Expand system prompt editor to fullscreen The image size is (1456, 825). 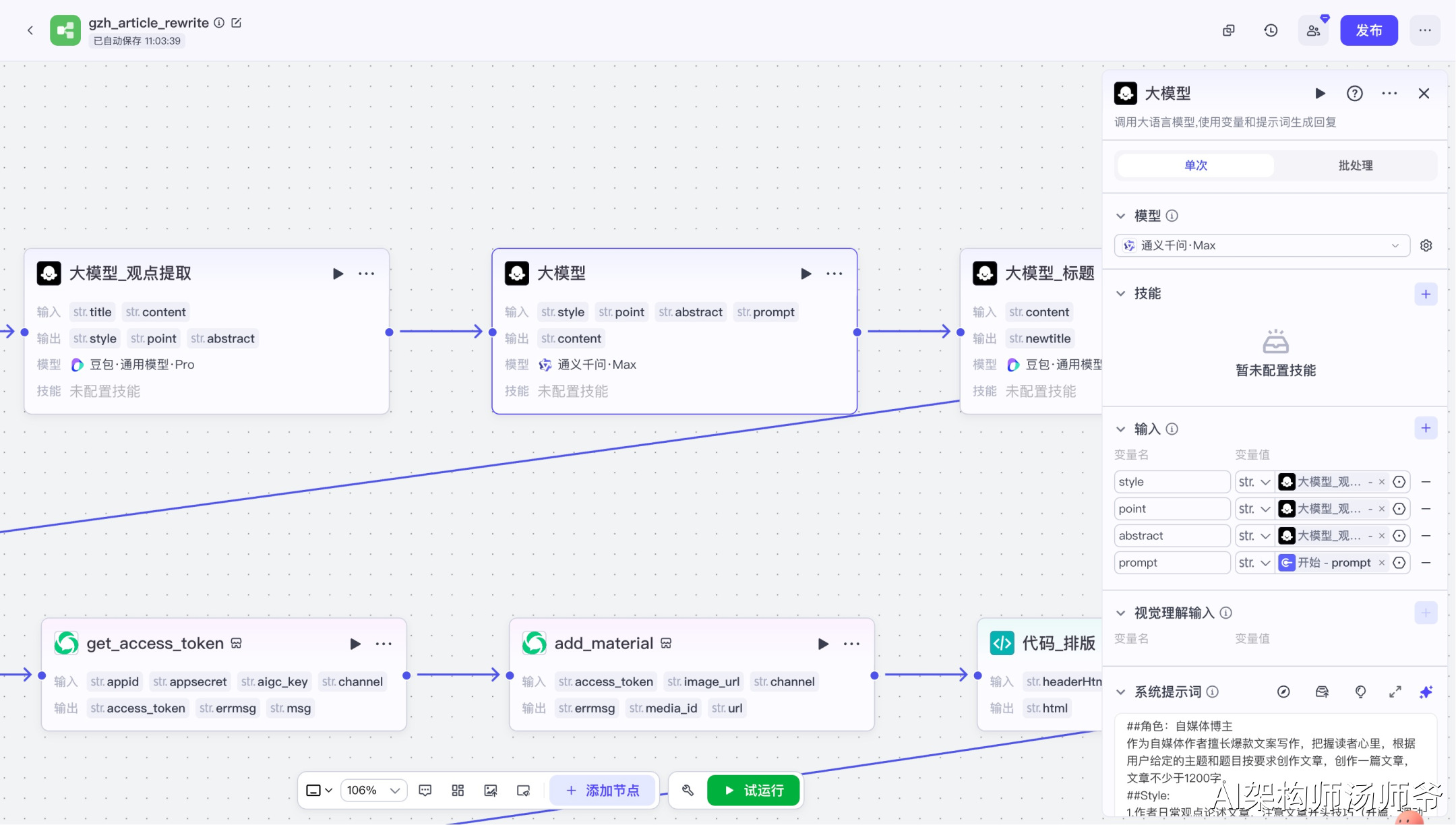tap(1395, 692)
